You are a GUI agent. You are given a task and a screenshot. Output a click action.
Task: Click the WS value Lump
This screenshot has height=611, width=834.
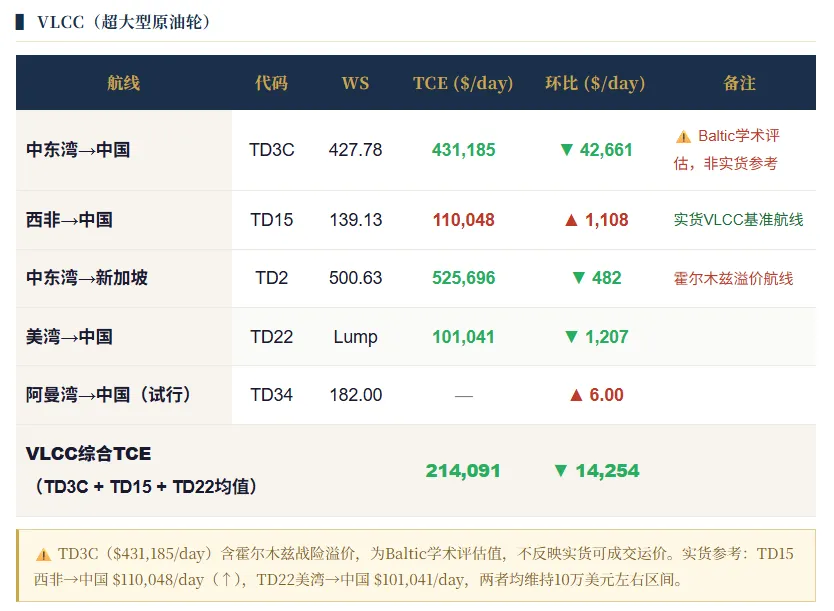click(355, 337)
